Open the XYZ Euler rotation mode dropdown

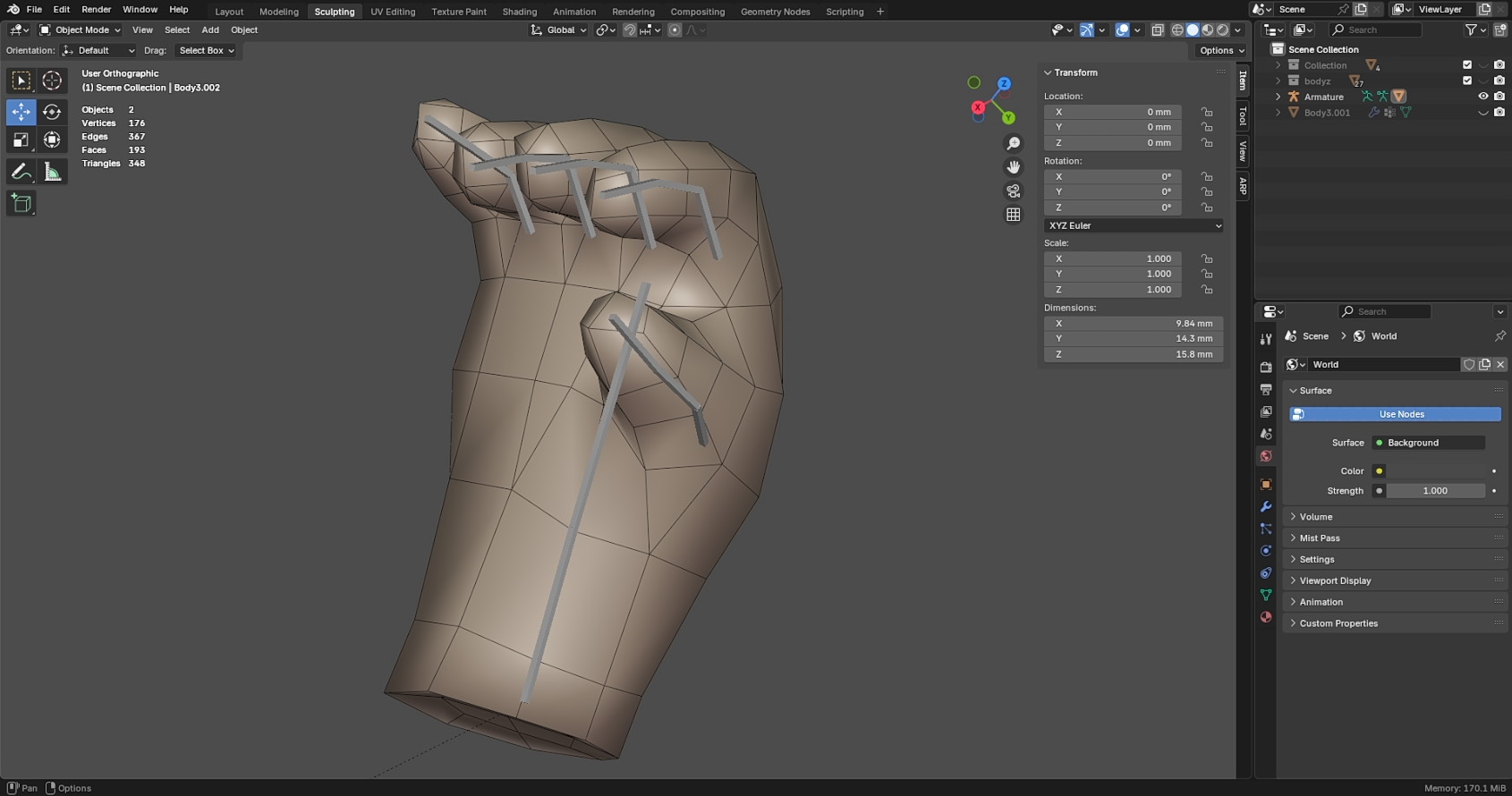[x=1134, y=225]
